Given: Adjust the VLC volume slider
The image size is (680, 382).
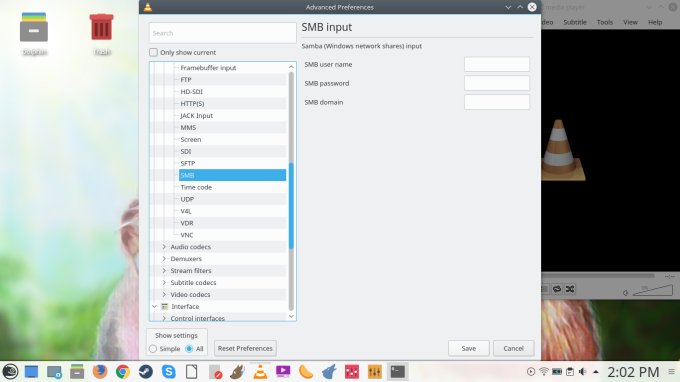Looking at the screenshot, I should [653, 290].
